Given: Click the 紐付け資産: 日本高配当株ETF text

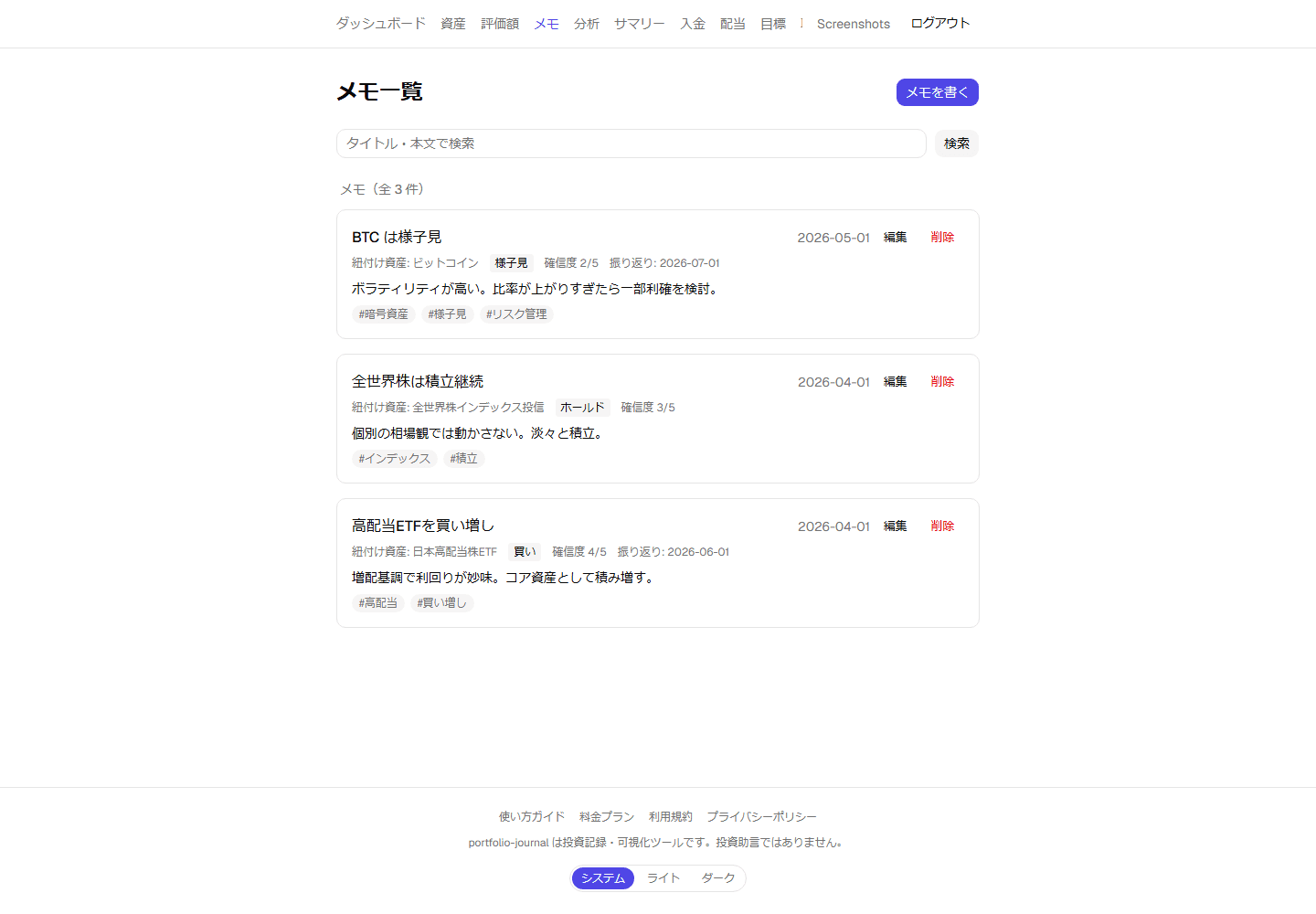Looking at the screenshot, I should (x=424, y=552).
